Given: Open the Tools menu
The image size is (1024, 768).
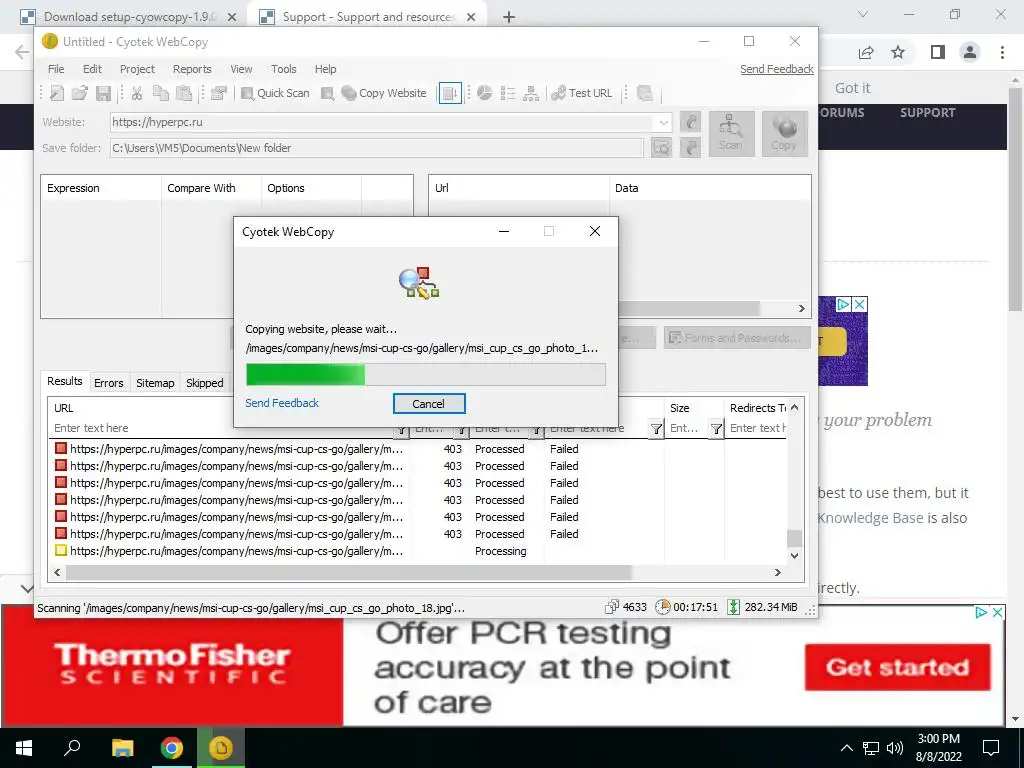Looking at the screenshot, I should point(283,69).
